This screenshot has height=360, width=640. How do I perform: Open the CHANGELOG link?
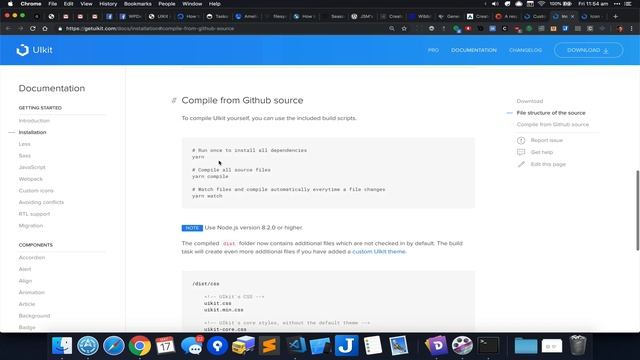[x=525, y=50]
